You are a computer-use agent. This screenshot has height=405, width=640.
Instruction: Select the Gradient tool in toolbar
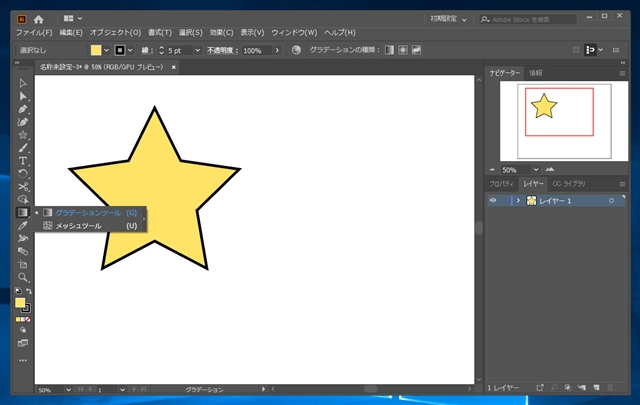pos(23,212)
